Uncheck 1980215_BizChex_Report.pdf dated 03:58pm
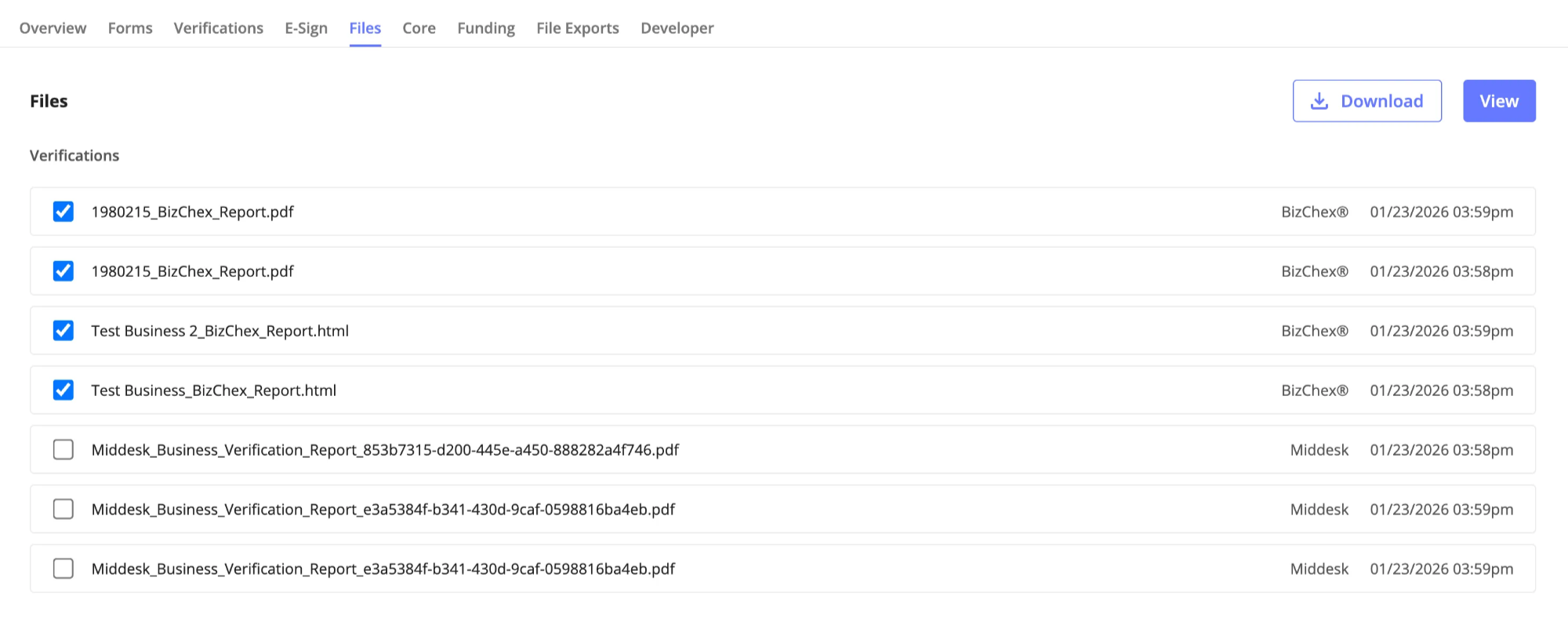The image size is (1568, 643). click(64, 271)
